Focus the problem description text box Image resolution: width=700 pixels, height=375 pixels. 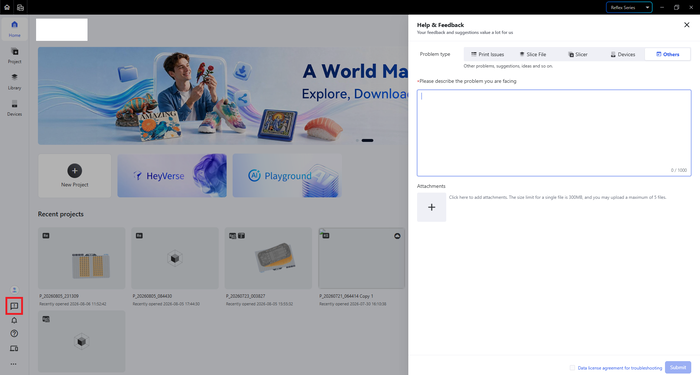click(554, 133)
